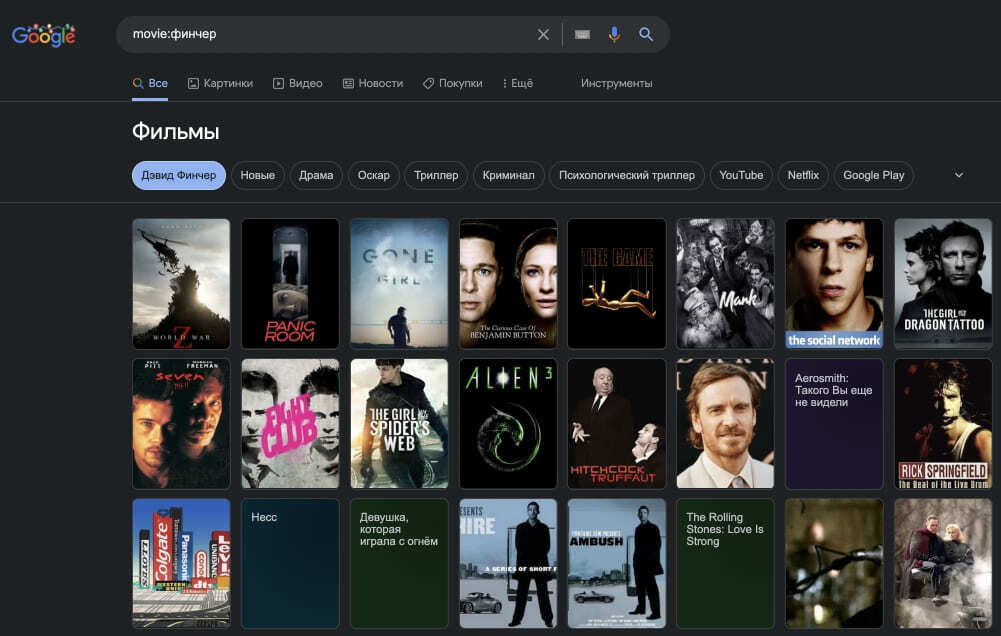
Task: Open The Girl in Spider's Web poster
Action: click(x=400, y=424)
